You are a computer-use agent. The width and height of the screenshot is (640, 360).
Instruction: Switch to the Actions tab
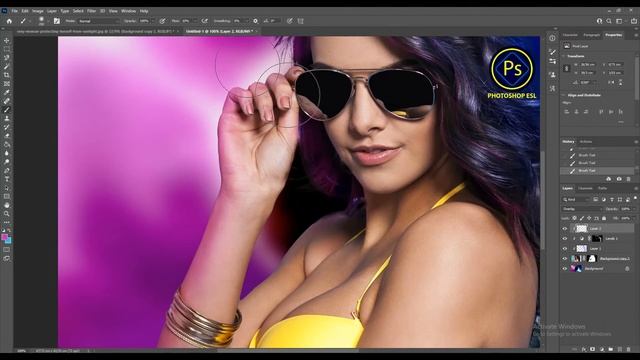tap(586, 142)
